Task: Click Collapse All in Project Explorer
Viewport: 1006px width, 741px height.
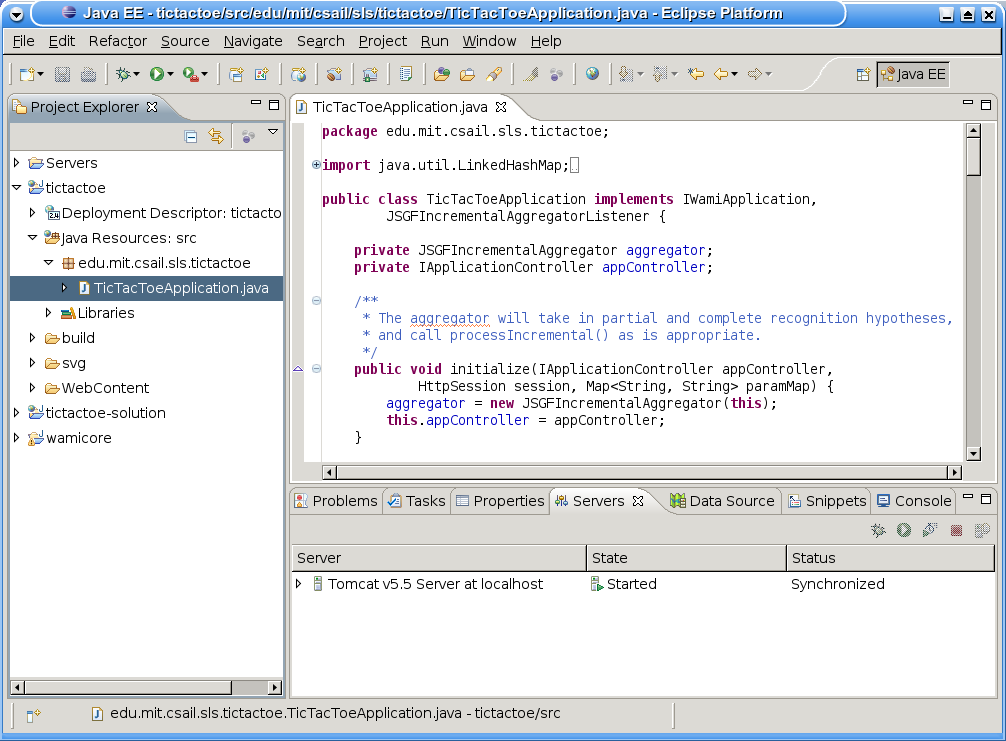Action: pos(191,137)
